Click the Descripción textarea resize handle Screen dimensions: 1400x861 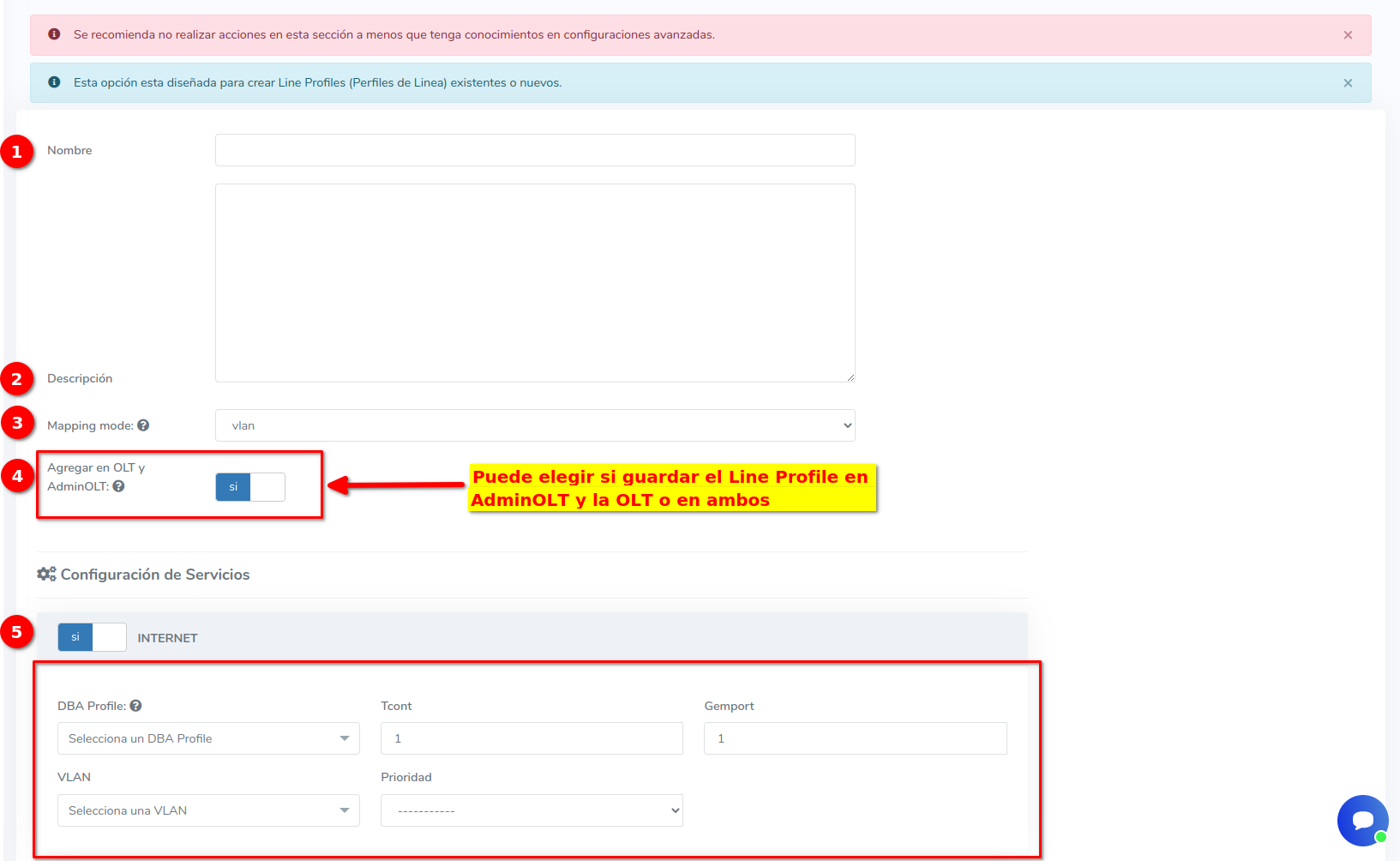pyautogui.click(x=850, y=377)
